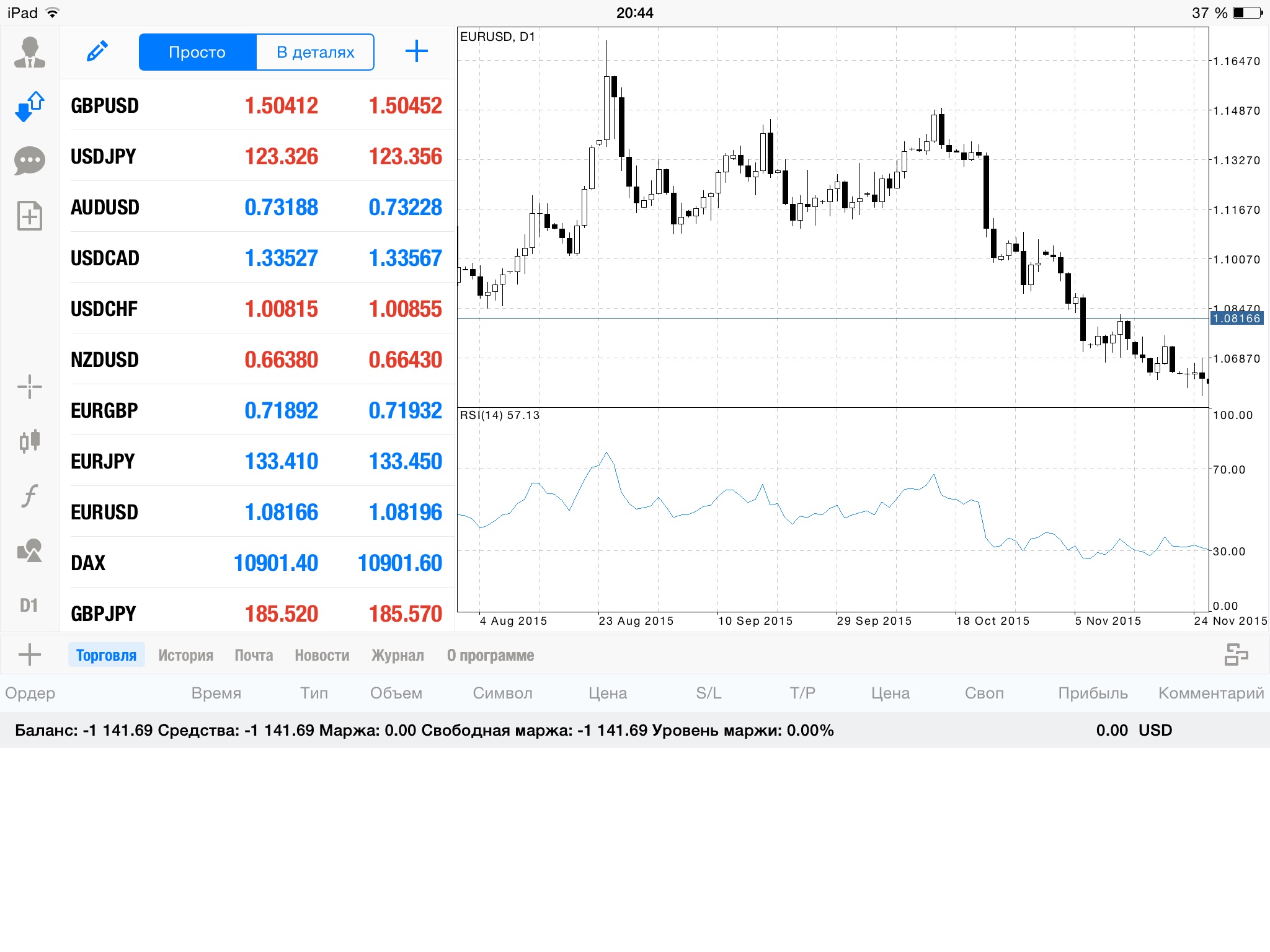Switch to the Новости tab
Viewport: 1270px width, 952px height.
click(x=322, y=655)
